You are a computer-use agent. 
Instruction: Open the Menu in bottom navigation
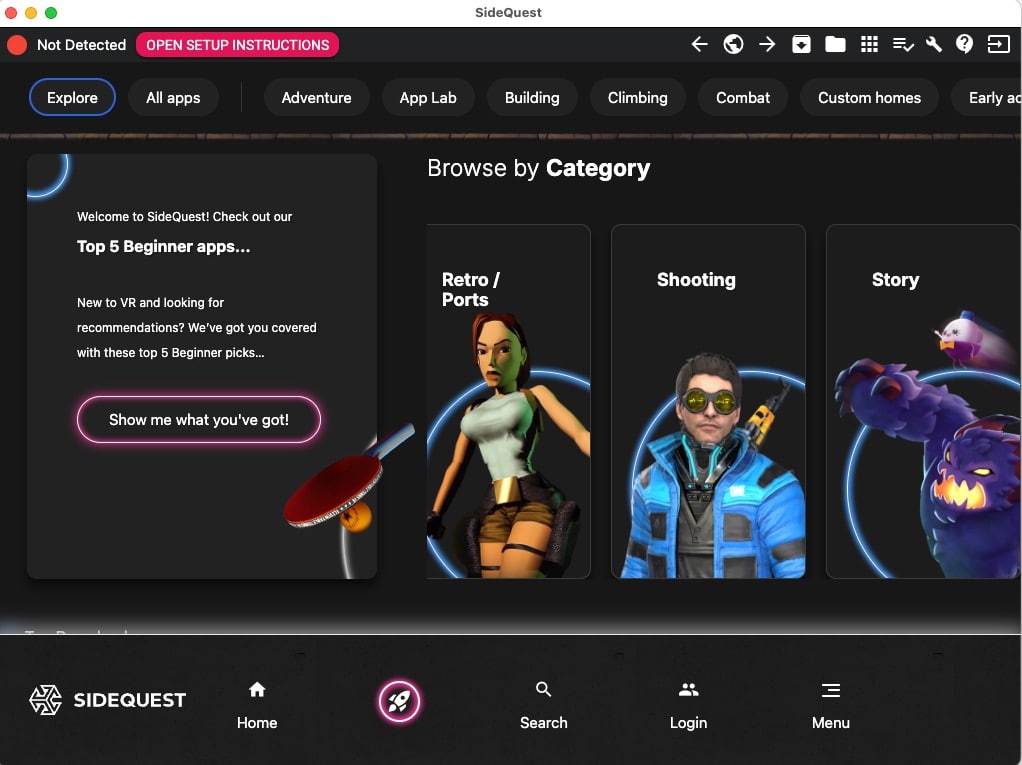pos(830,706)
